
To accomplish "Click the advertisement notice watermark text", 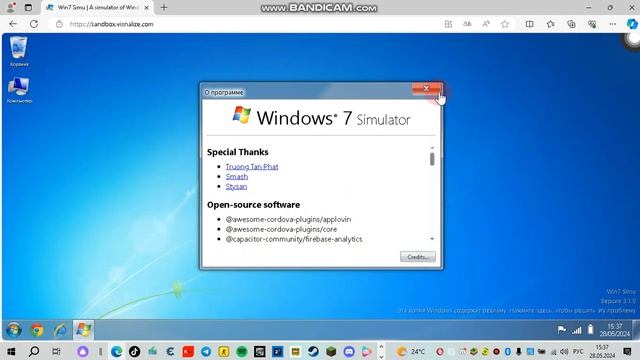I will coord(516,311).
